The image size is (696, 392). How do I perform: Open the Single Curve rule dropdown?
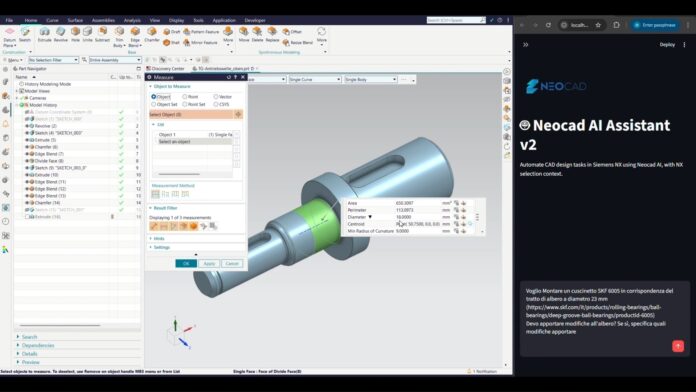pos(315,79)
